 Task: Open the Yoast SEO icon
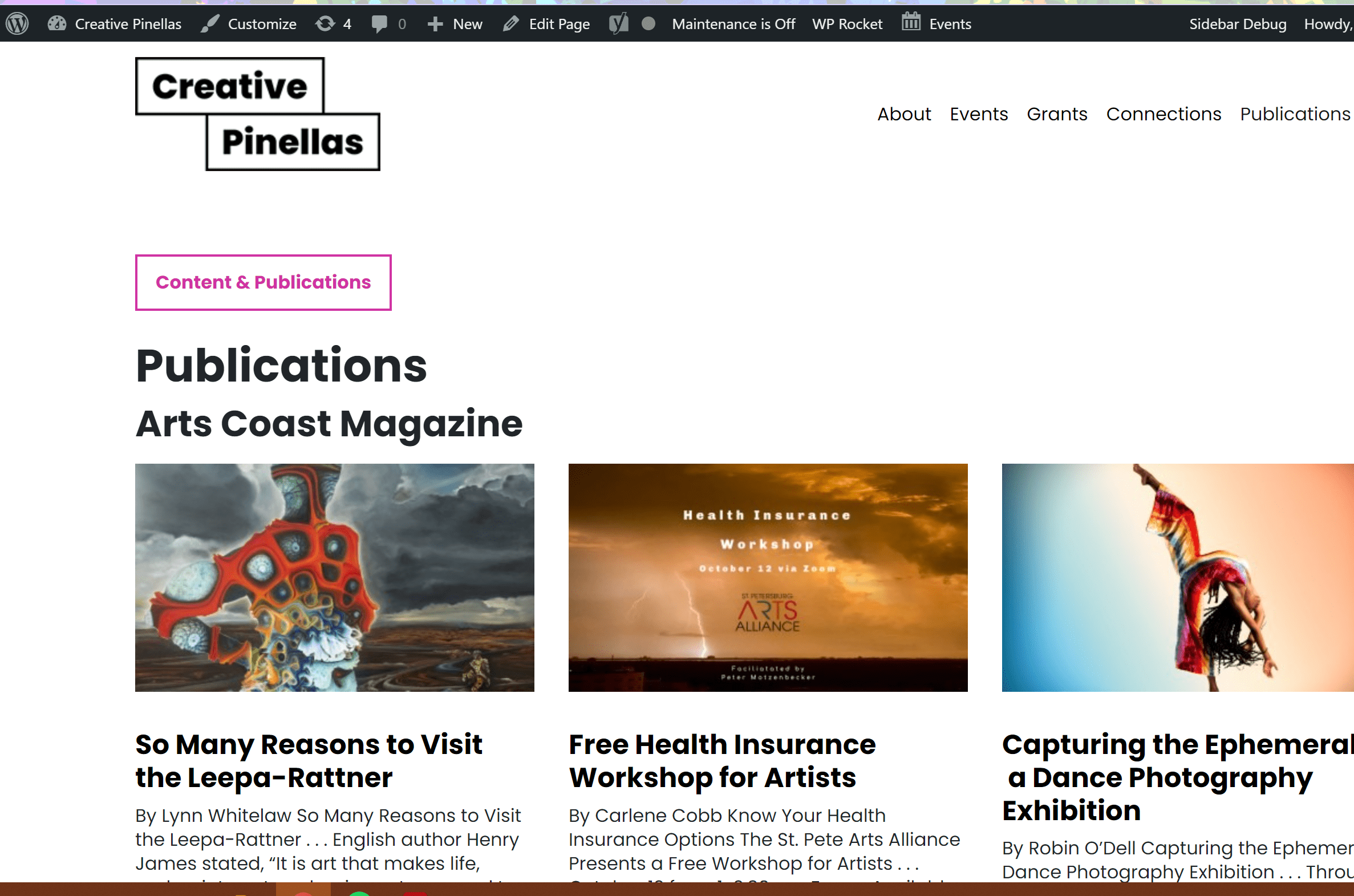pos(618,23)
